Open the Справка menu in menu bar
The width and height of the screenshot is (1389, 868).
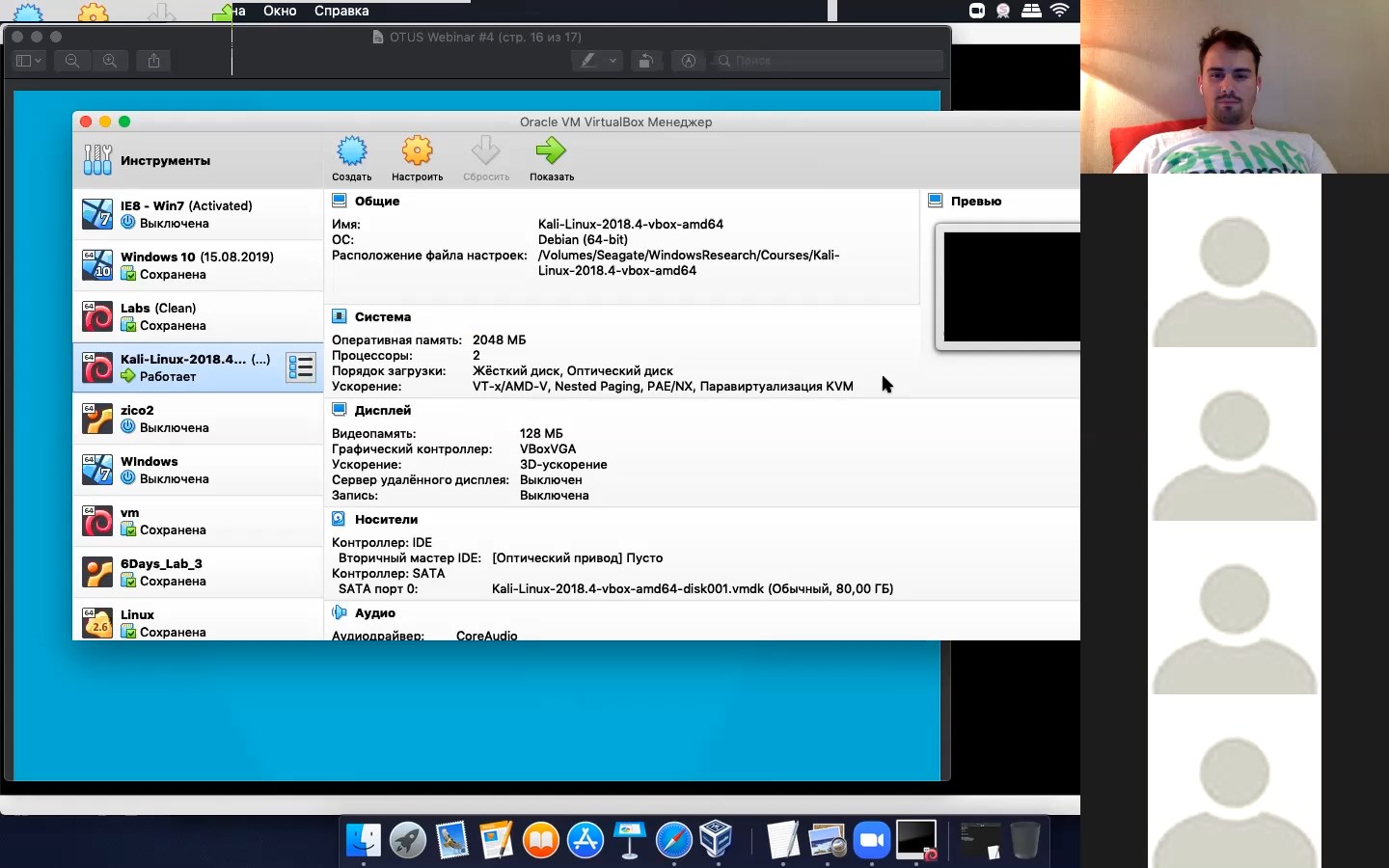click(x=341, y=11)
